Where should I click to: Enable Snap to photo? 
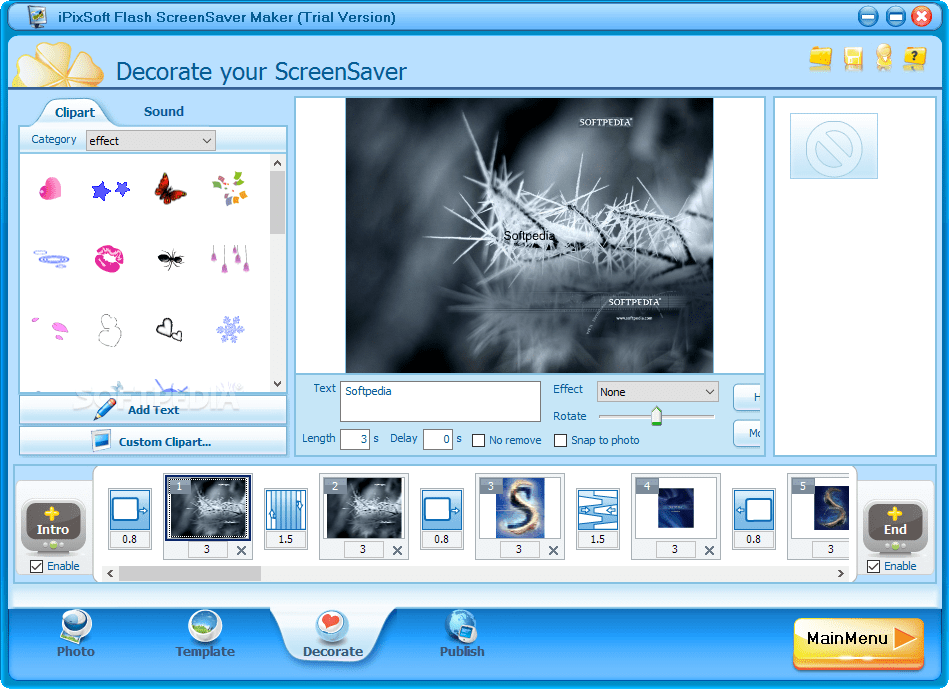pyautogui.click(x=561, y=440)
